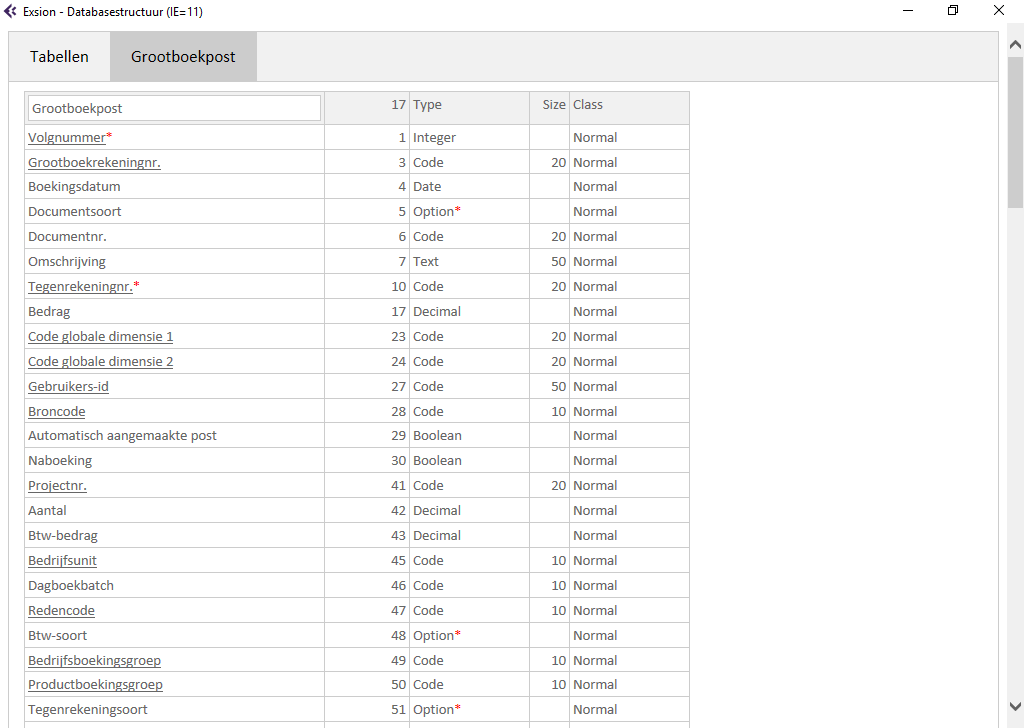Viewport: 1024px width, 728px height.
Task: Click the scrollbar down arrow
Action: [x=1015, y=706]
